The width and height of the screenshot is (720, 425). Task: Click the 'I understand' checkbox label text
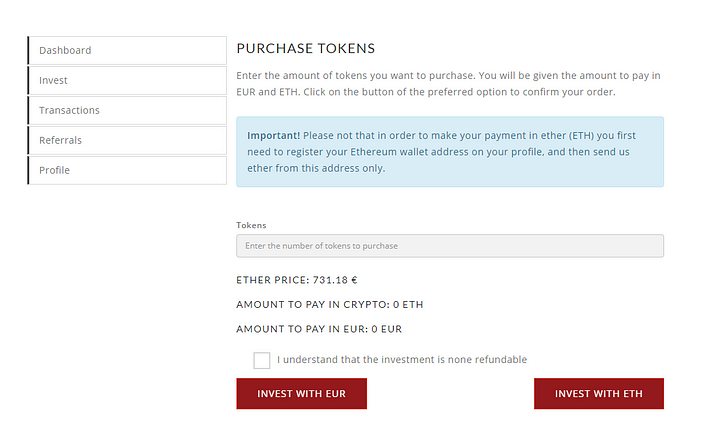pos(402,359)
